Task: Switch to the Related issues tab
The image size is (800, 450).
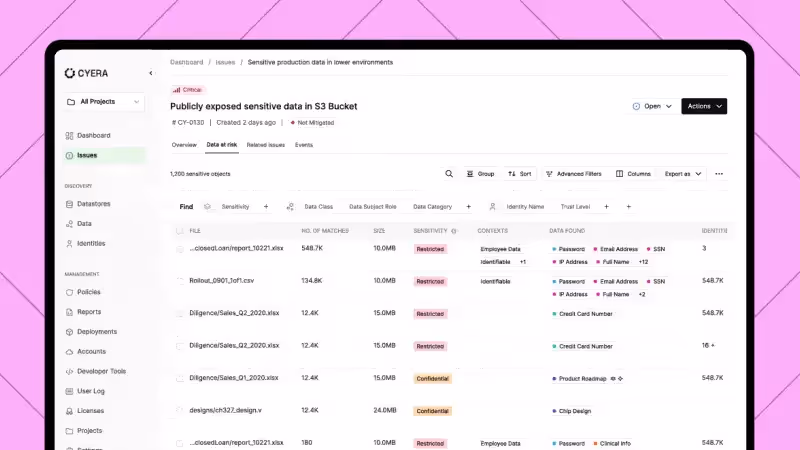Action: pyautogui.click(x=266, y=145)
